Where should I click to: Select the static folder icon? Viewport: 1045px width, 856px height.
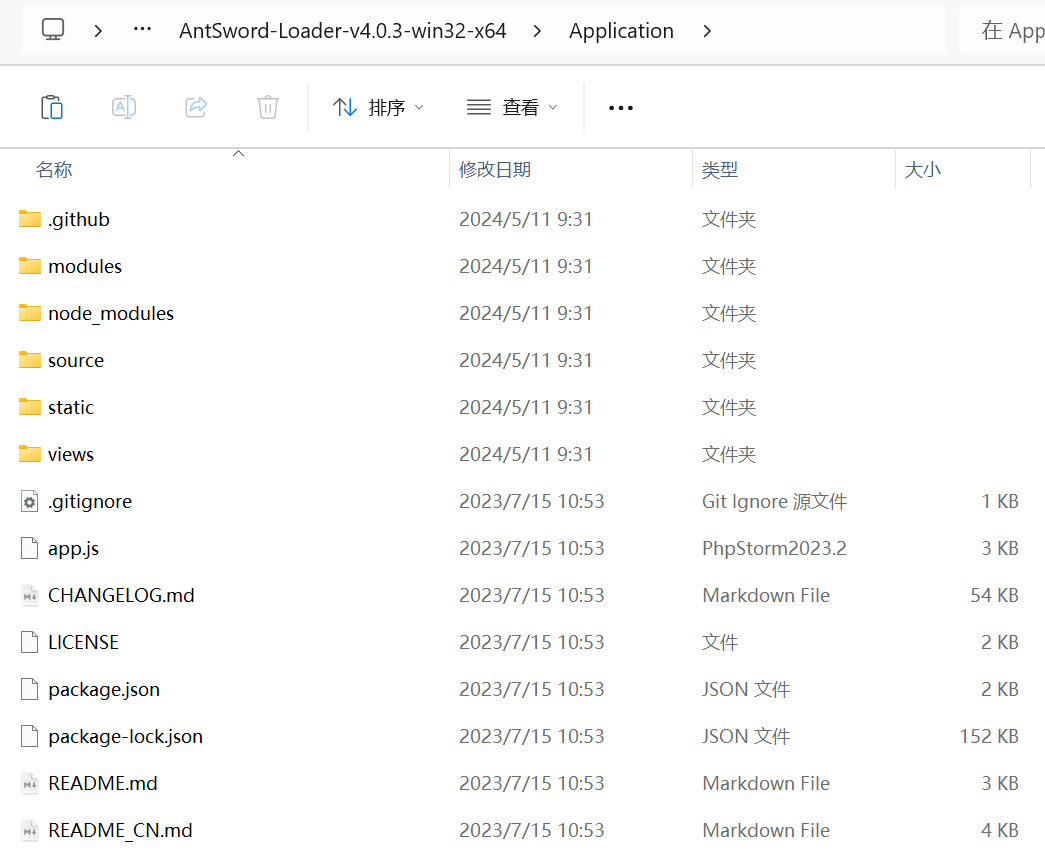(x=29, y=407)
